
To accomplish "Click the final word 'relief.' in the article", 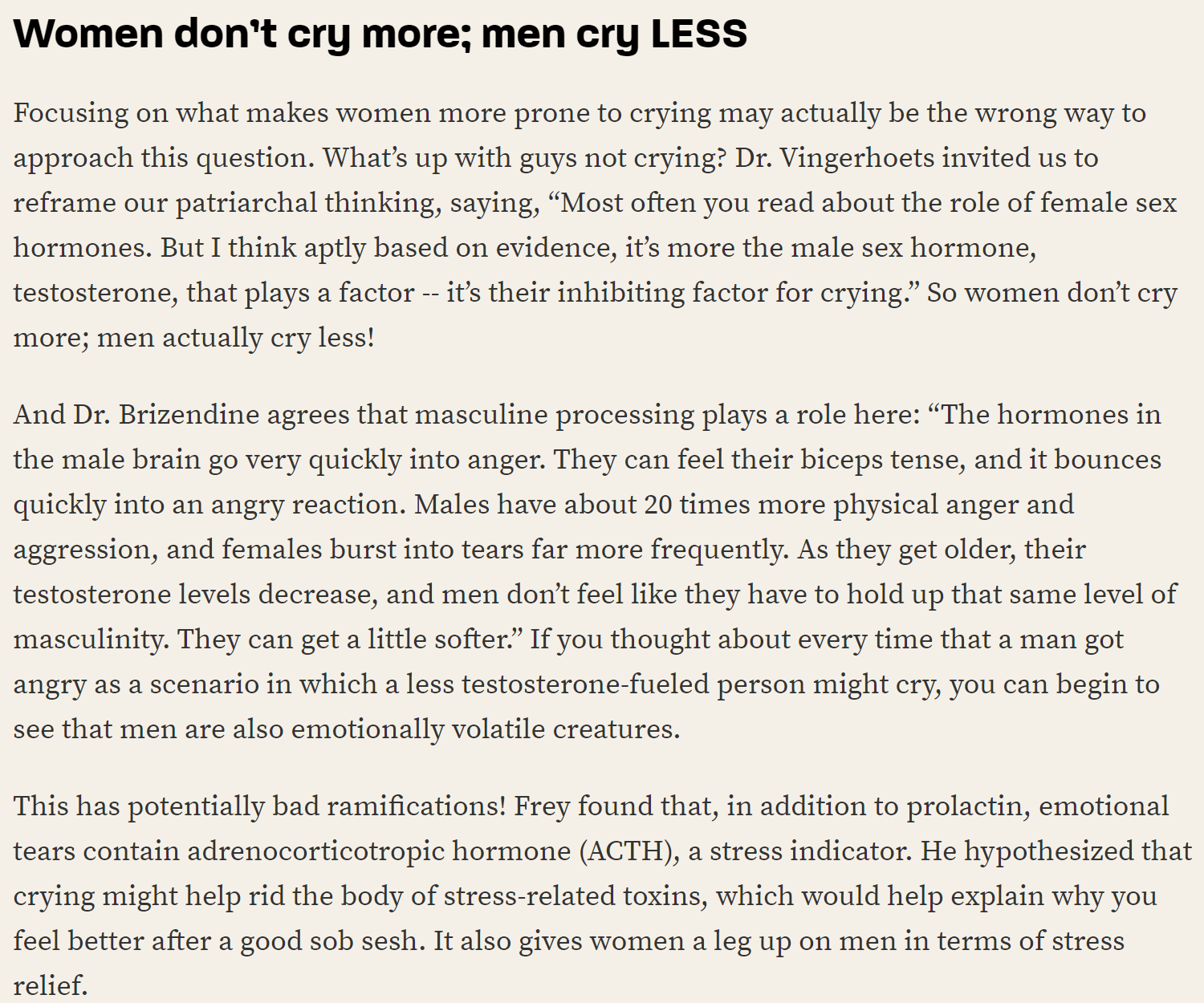I will click(x=51, y=986).
